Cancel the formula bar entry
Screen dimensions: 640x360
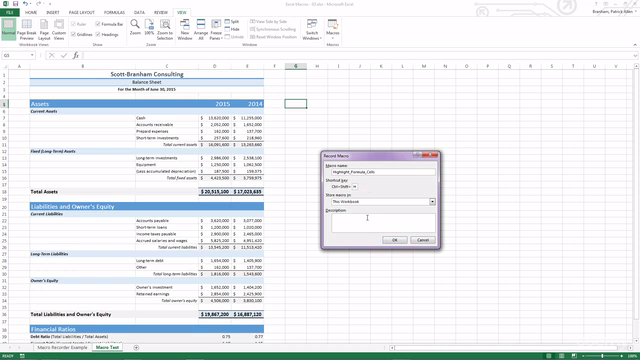pyautogui.click(x=51, y=56)
